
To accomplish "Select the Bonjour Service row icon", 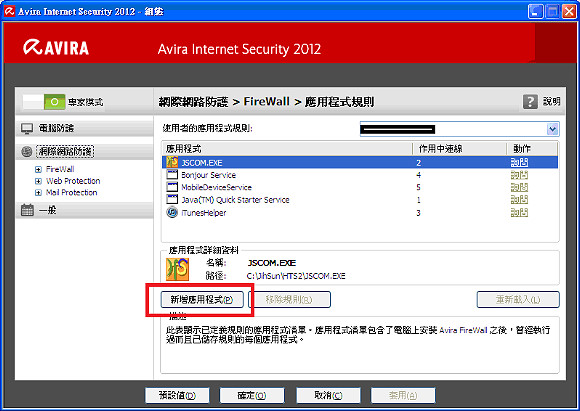I will (x=172, y=175).
